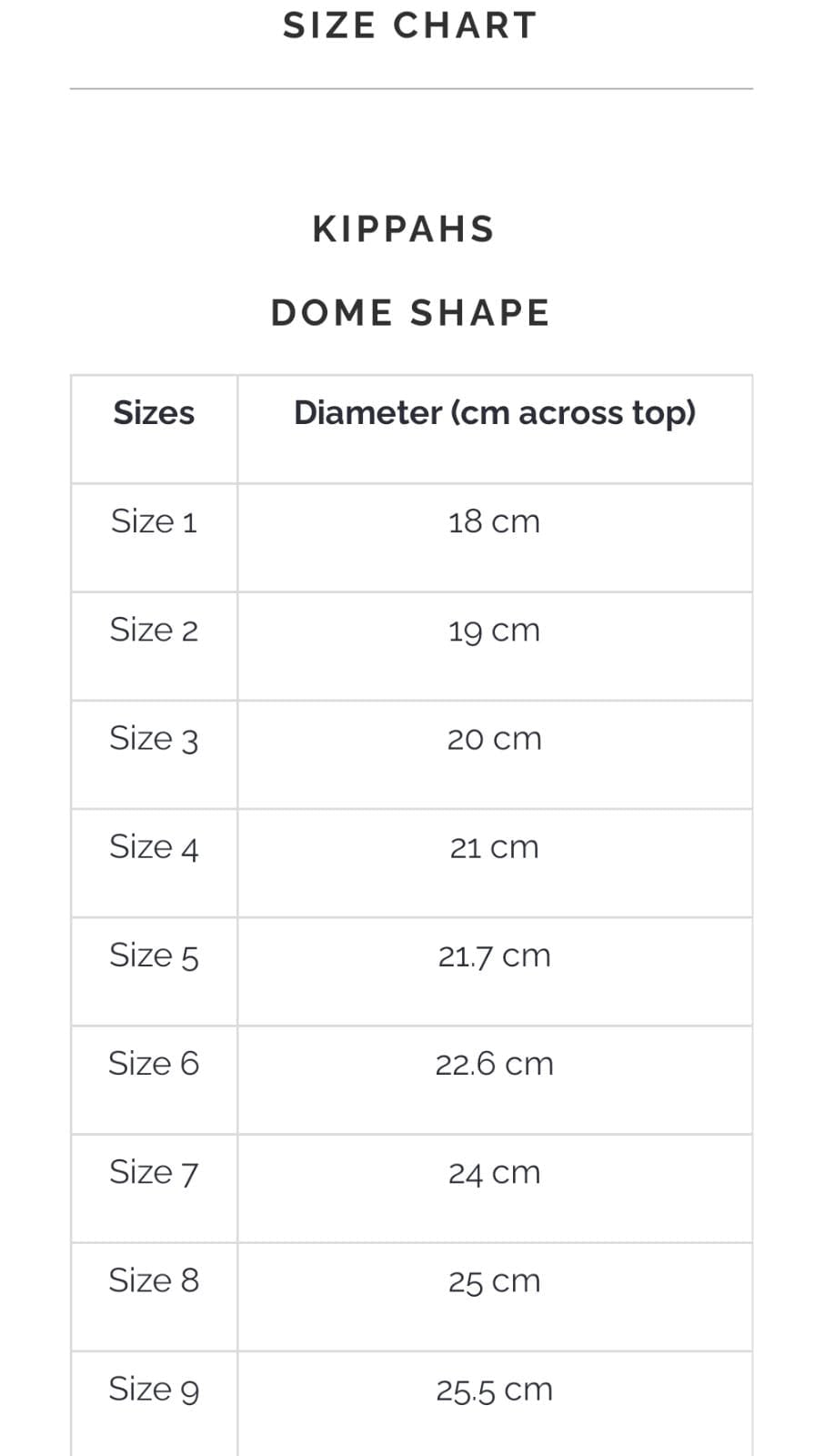The image size is (824, 1456).
Task: Click the KIPPAHS title text
Action: [x=404, y=229]
